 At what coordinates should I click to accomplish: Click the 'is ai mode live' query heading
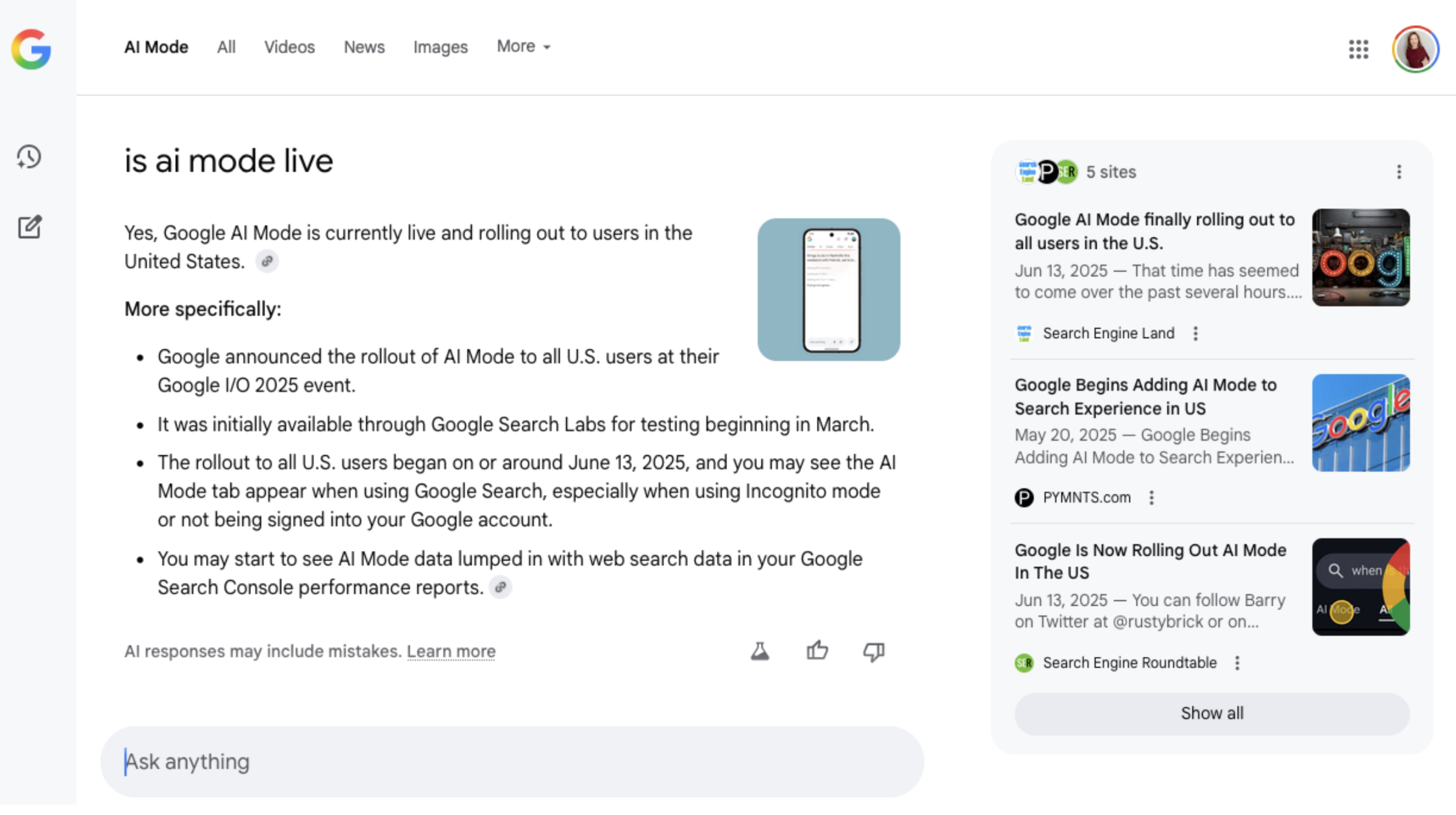[x=229, y=161]
